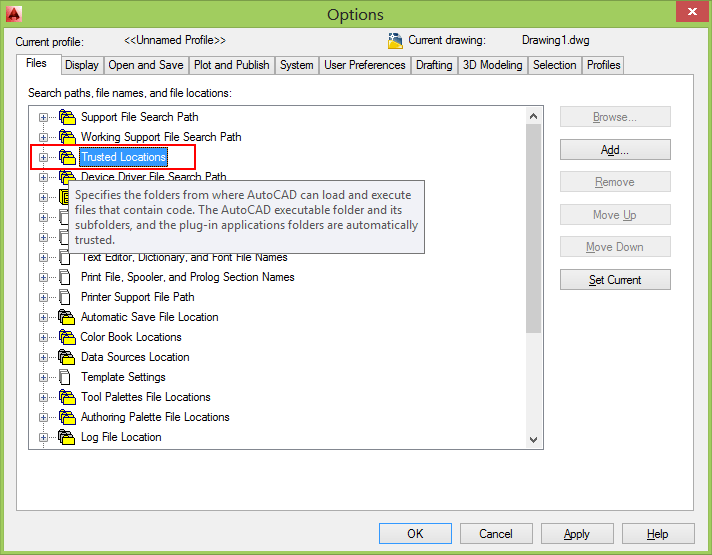Image resolution: width=712 pixels, height=555 pixels.
Task: Switch to the Drafting tab
Action: [434, 65]
